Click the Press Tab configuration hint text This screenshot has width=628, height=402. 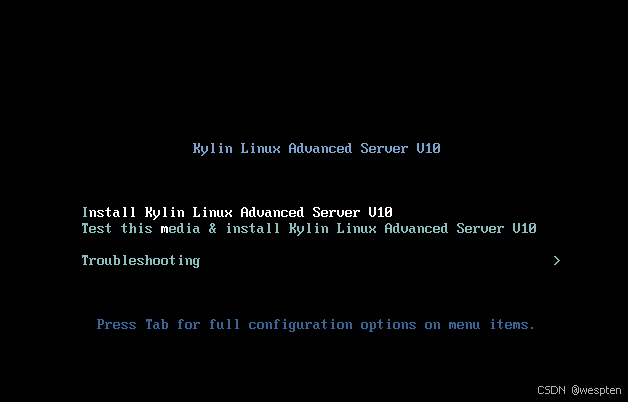316,324
